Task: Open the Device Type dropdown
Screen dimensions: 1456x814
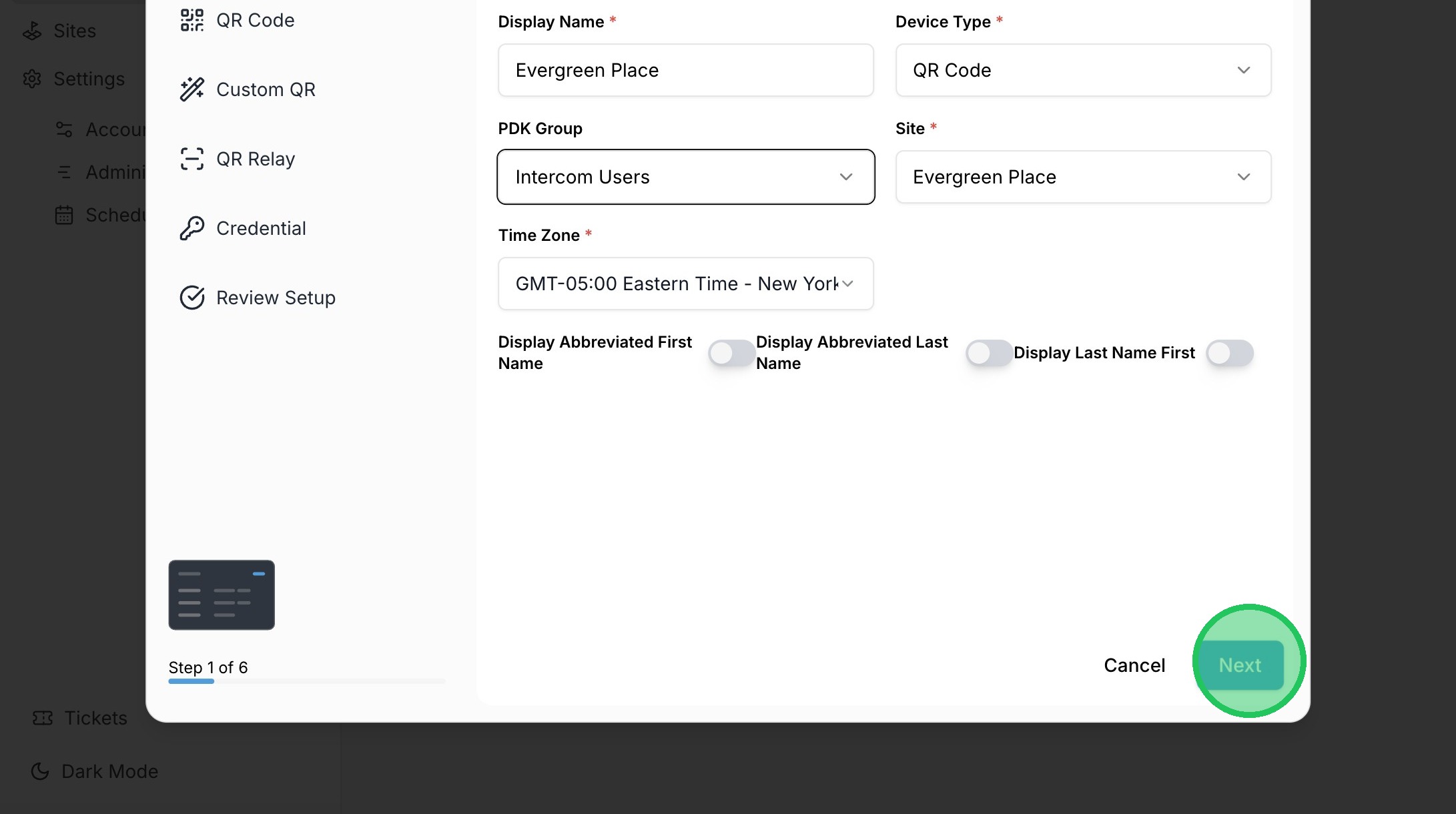Action: point(1082,70)
